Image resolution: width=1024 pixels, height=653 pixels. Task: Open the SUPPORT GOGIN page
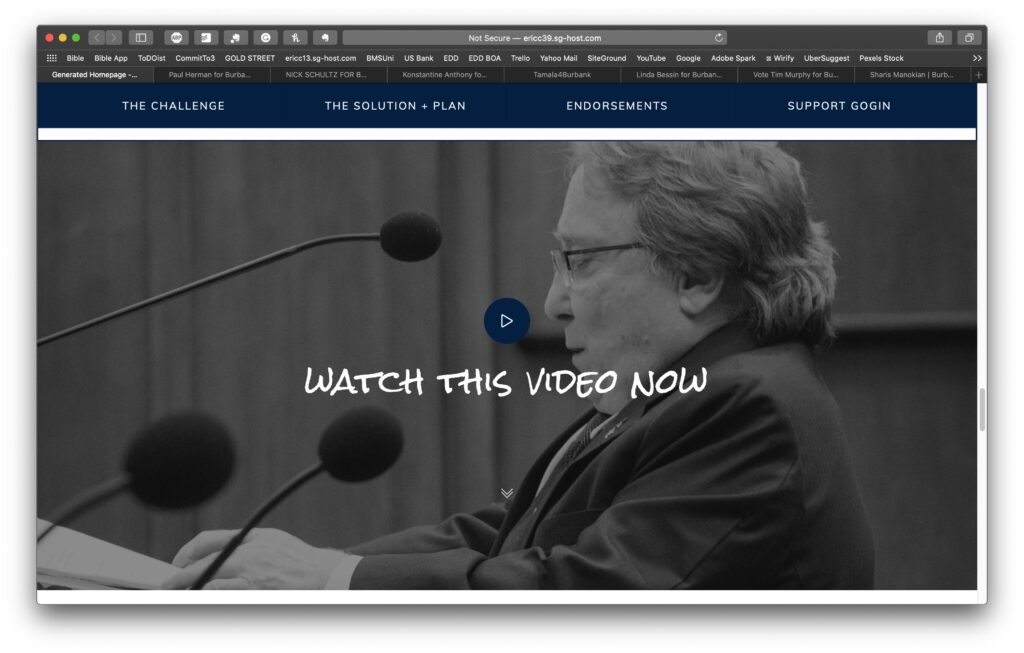[x=838, y=106]
